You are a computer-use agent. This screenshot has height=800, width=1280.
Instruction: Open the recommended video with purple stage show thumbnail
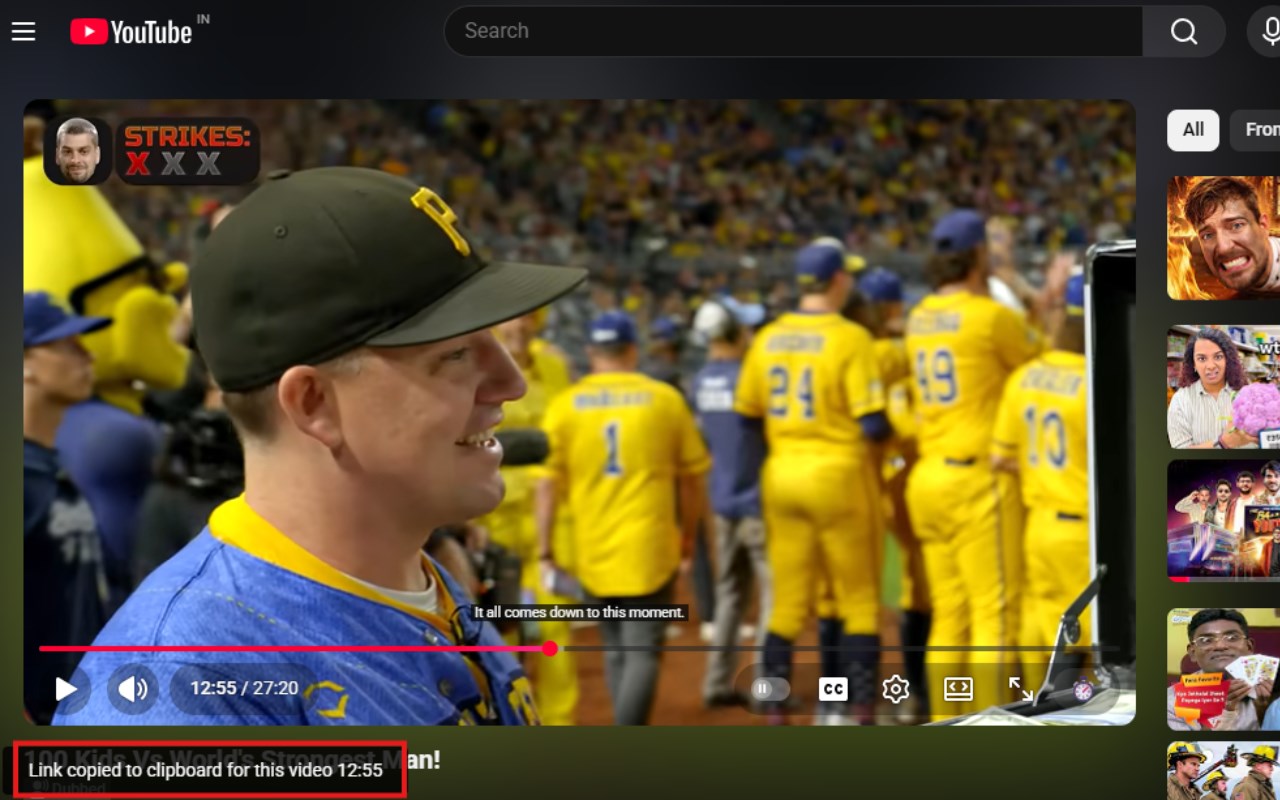tap(1224, 520)
